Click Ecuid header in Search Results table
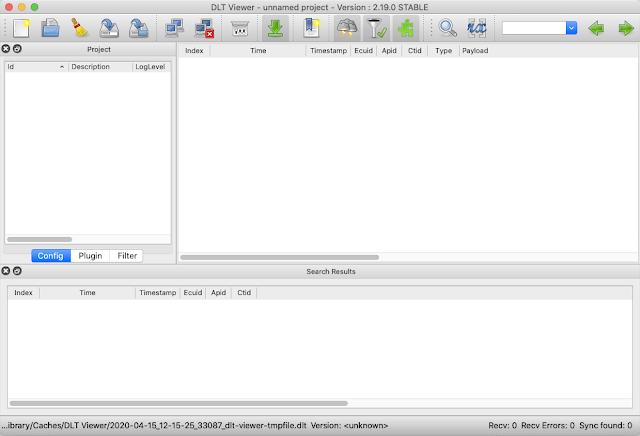Image resolution: width=640 pixels, height=436 pixels. pyautogui.click(x=193, y=293)
